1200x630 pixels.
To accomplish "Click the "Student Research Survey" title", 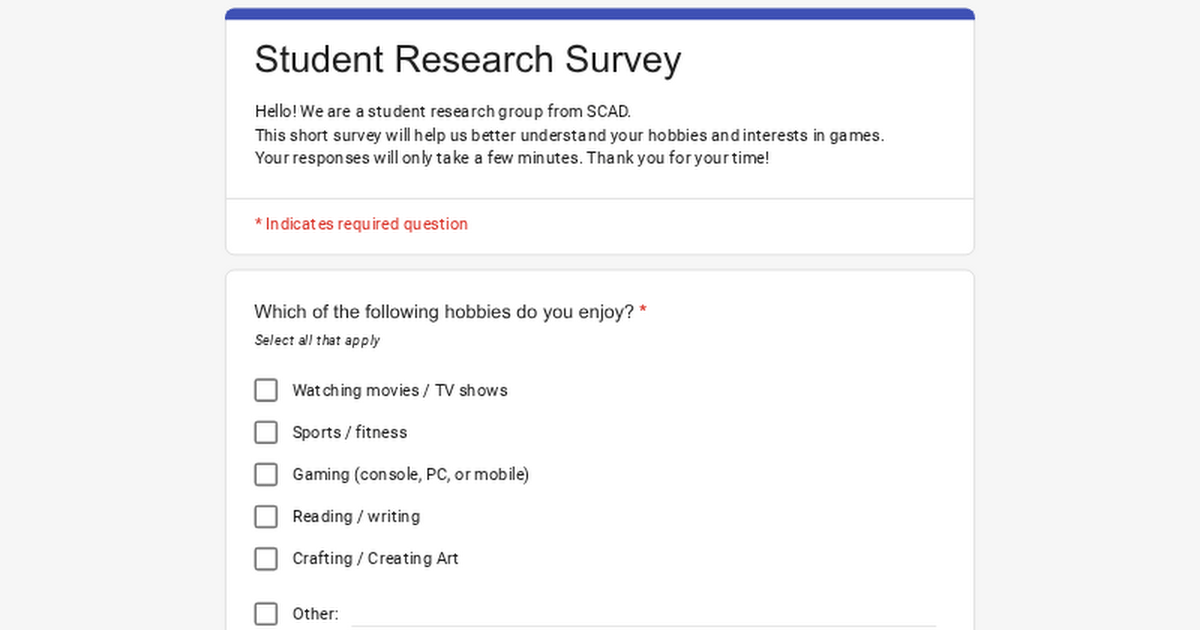I will pos(467,60).
